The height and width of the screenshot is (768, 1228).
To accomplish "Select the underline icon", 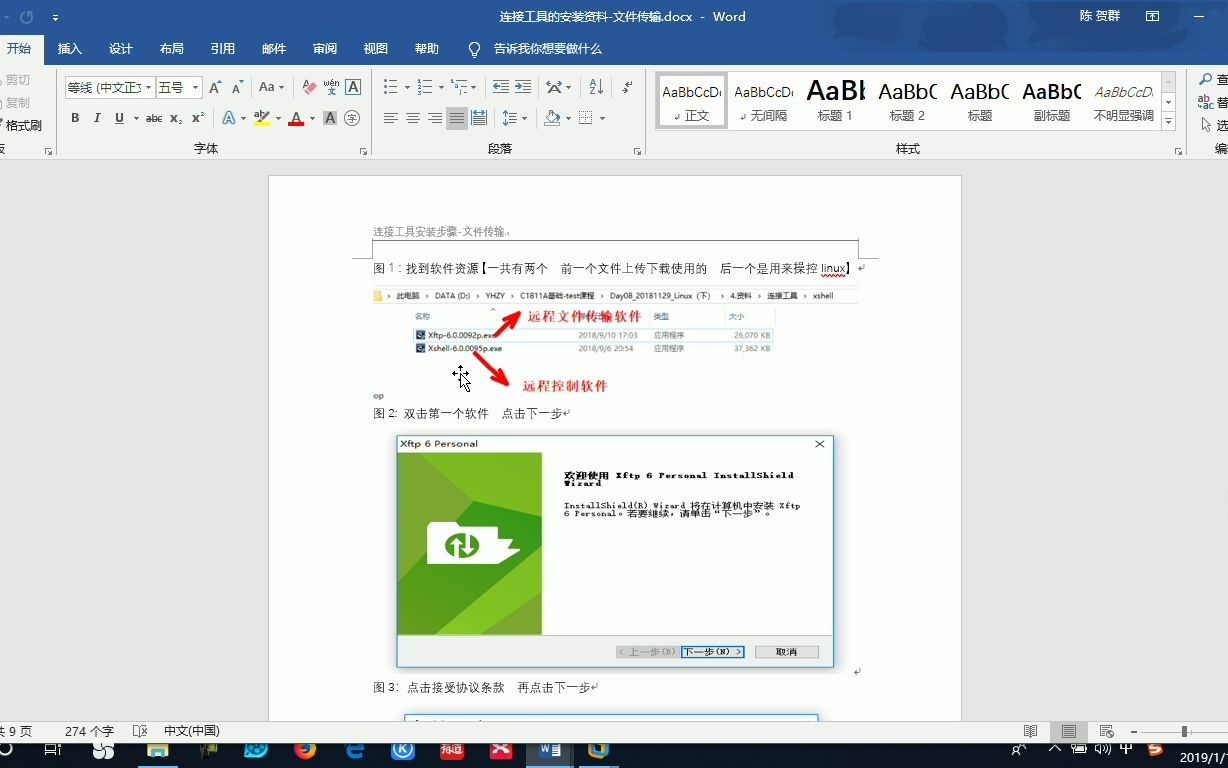I will tap(119, 118).
